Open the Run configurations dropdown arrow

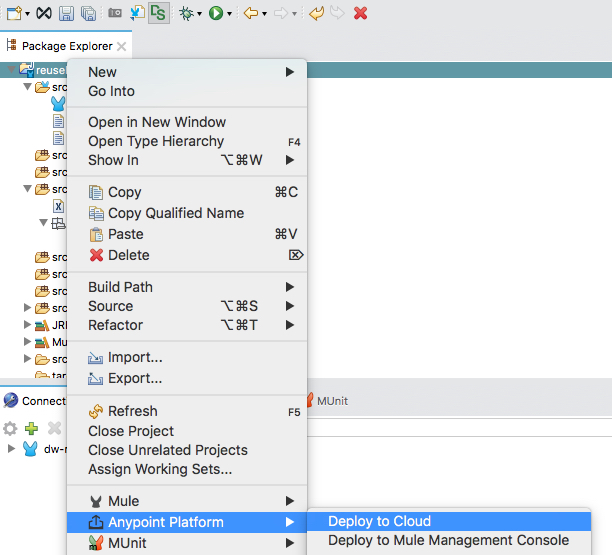tap(230, 14)
